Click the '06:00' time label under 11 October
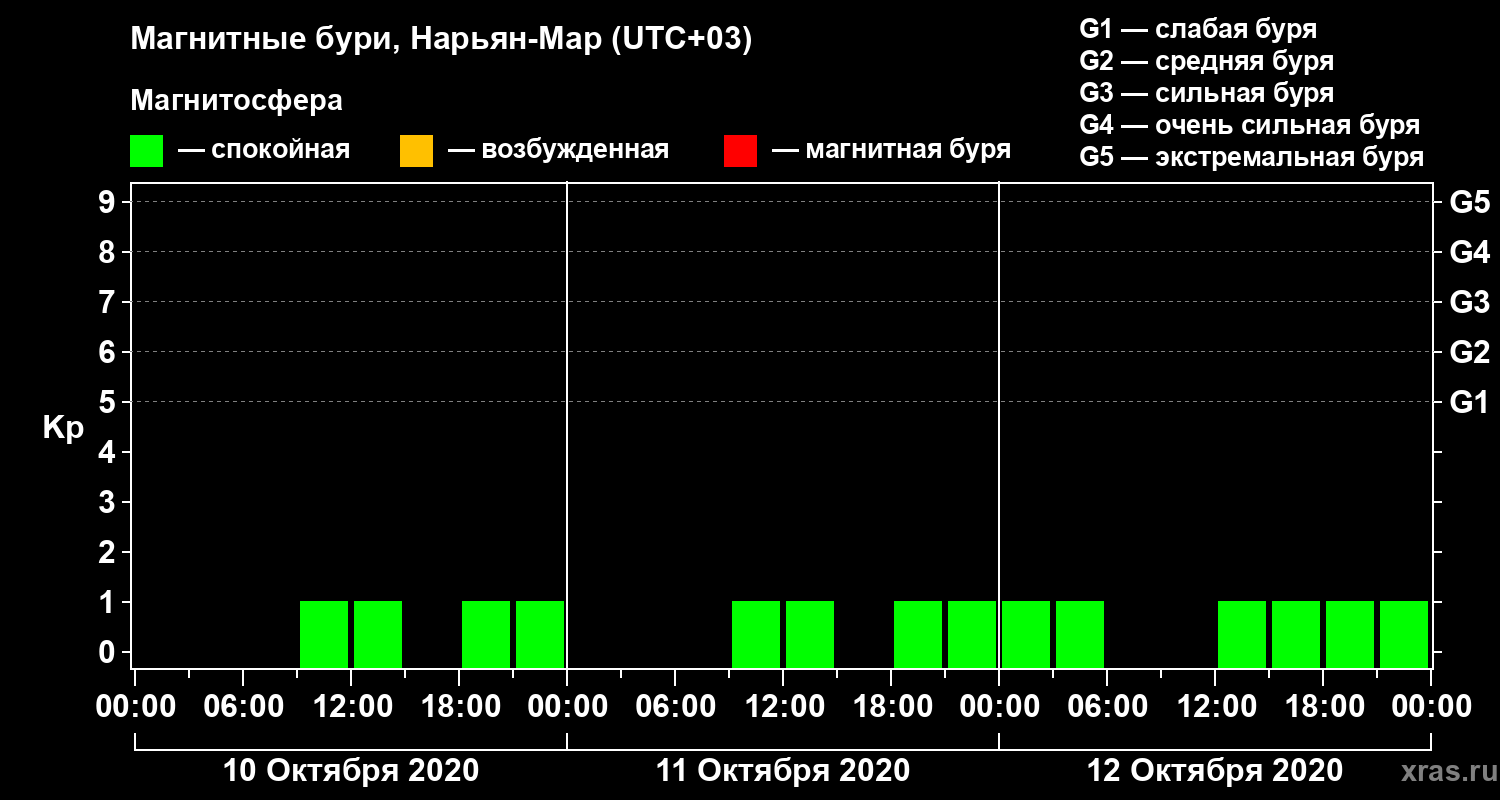The height and width of the screenshot is (800, 1500). coord(675,707)
